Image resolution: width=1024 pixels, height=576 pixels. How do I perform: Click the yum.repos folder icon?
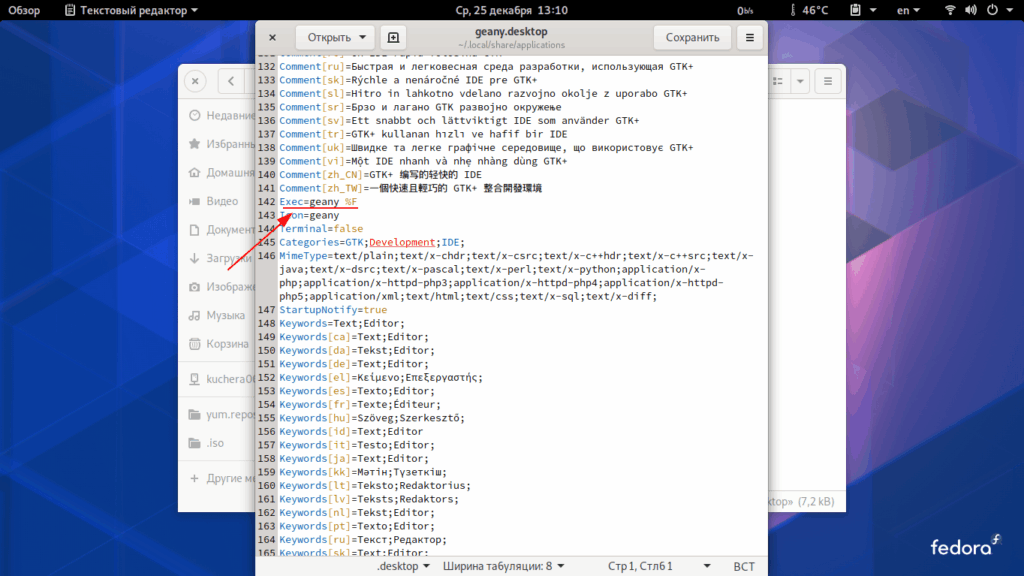click(x=195, y=414)
